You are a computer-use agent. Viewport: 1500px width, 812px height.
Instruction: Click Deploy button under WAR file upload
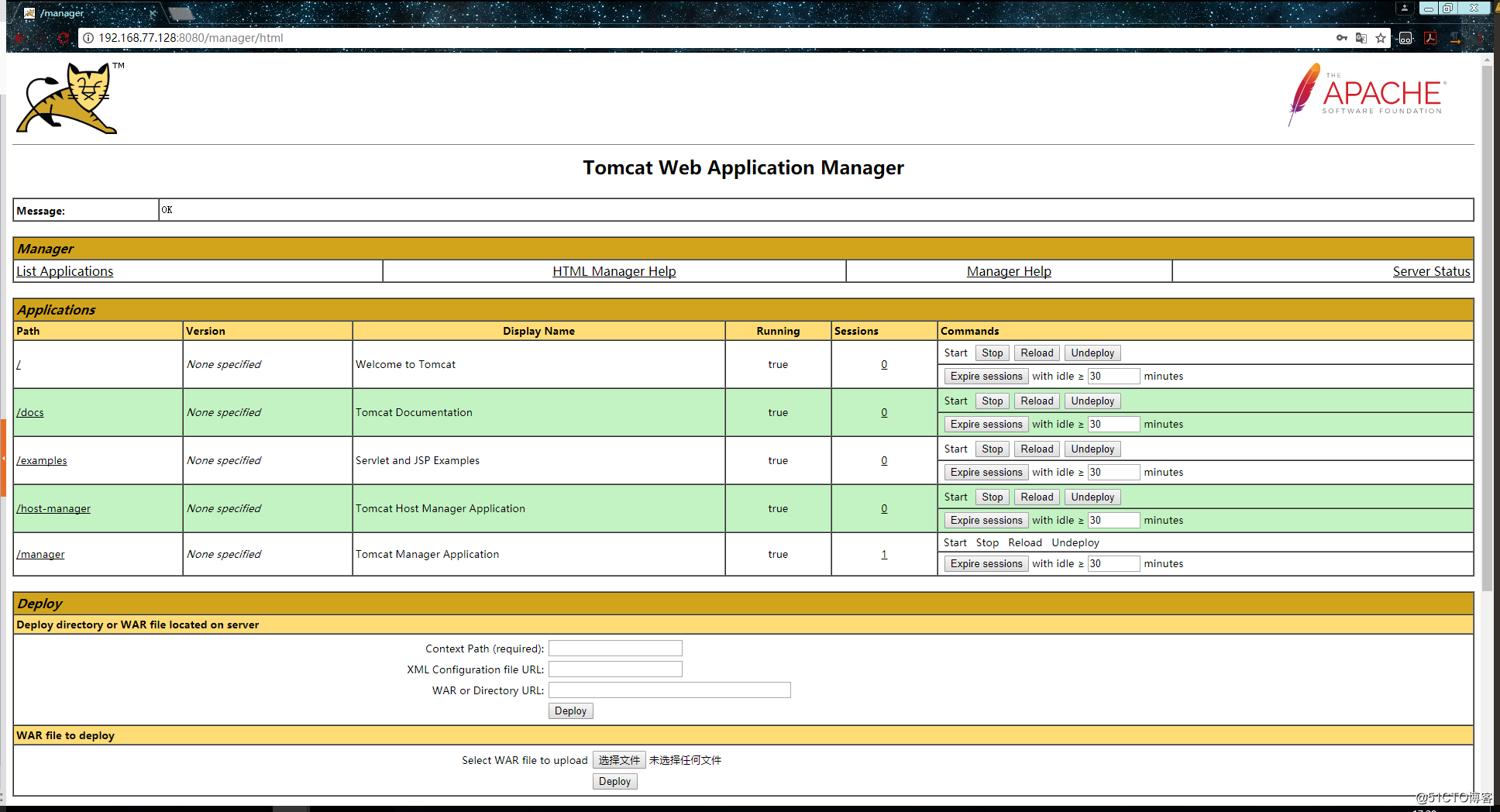[614, 781]
